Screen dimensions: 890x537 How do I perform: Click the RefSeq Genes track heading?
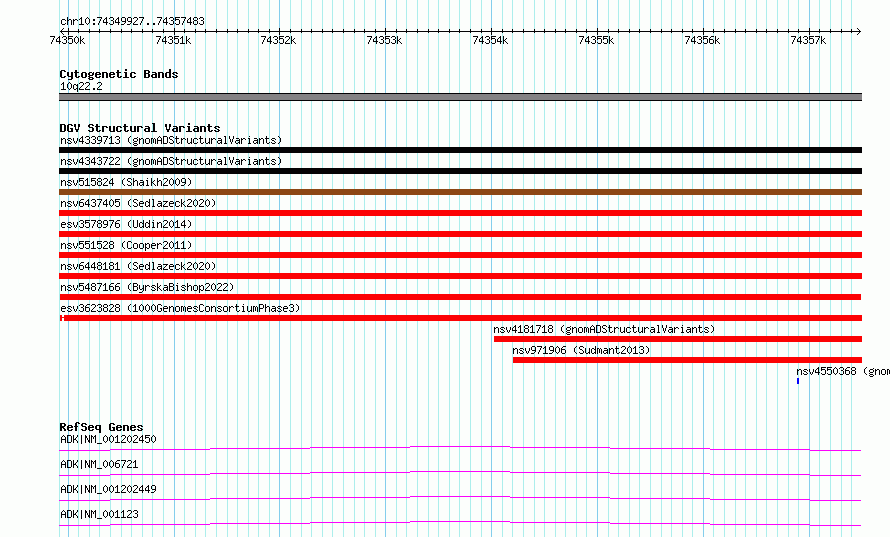[x=101, y=427]
